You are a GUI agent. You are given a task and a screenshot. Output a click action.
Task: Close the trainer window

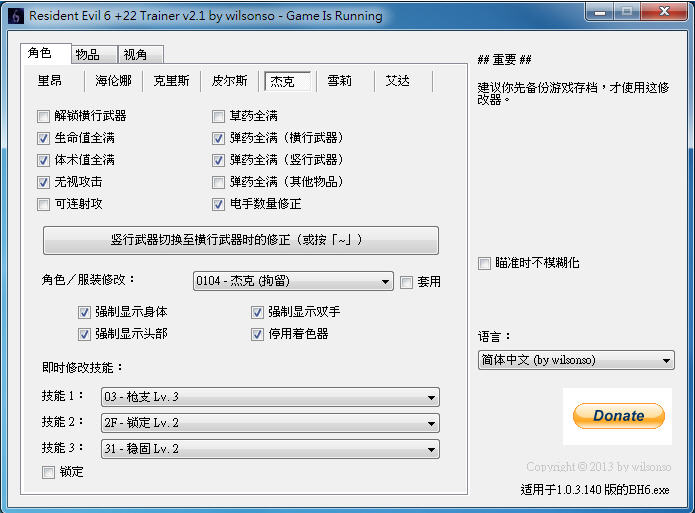tap(664, 12)
